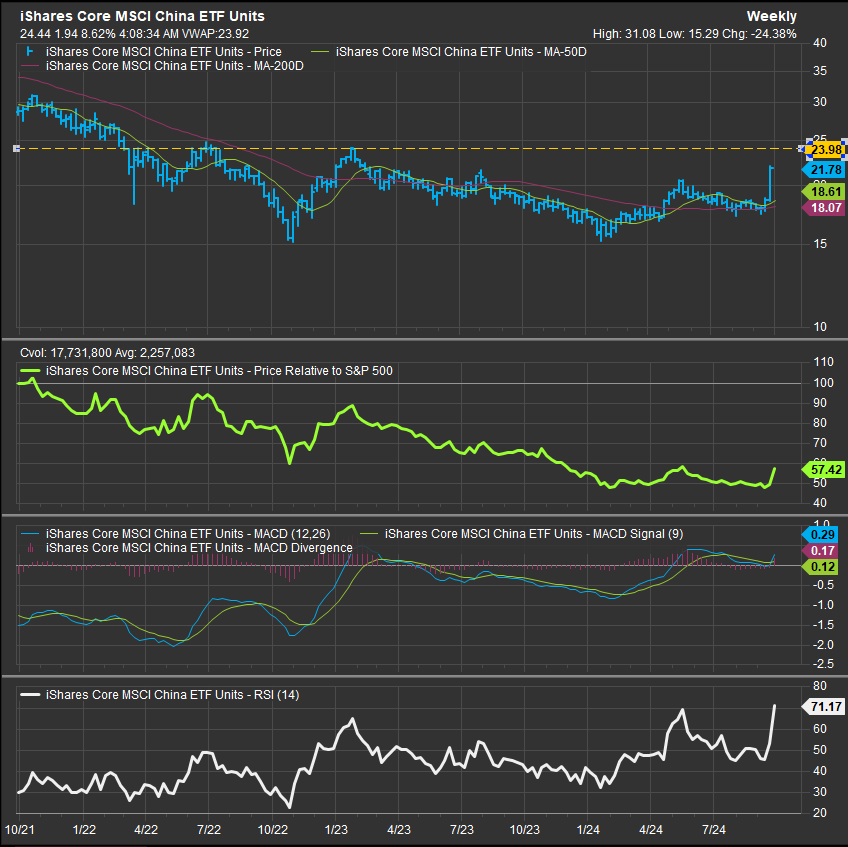
Task: Click the -2.5 MACD axis label
Action: (x=823, y=664)
